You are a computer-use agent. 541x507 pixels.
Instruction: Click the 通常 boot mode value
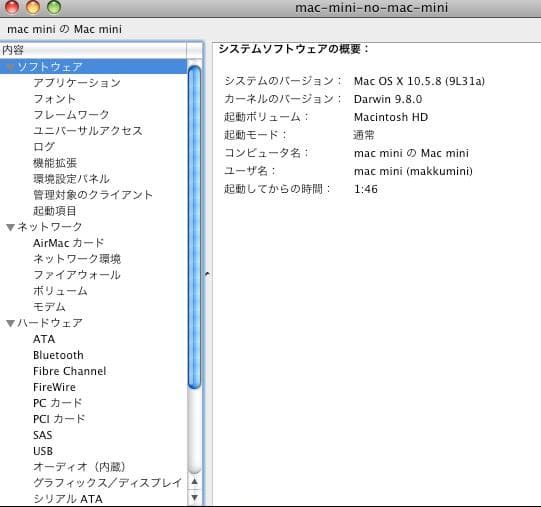tap(364, 135)
